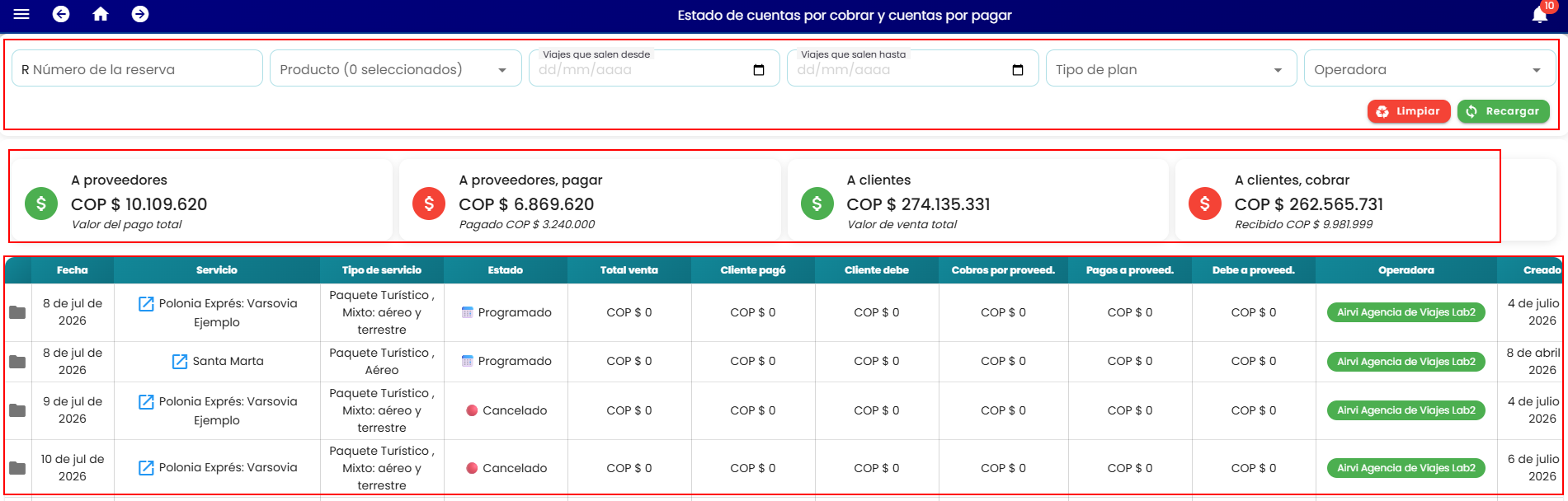Click Airvi Agencia de Viajes Lab2 tag in first row
The image size is (1568, 501).
tap(1406, 312)
